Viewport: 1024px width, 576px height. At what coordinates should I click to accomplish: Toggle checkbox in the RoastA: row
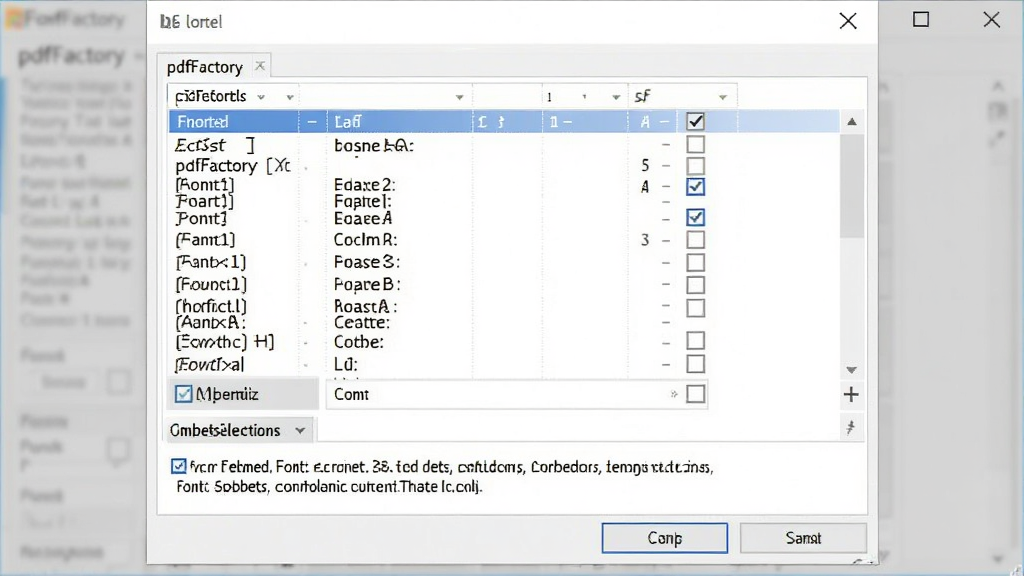tap(695, 308)
